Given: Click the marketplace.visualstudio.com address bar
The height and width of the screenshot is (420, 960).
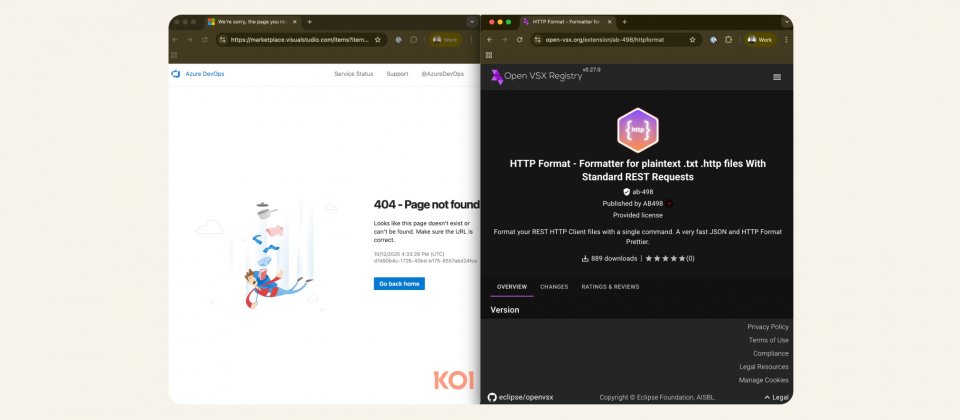Looking at the screenshot, I should coord(300,40).
